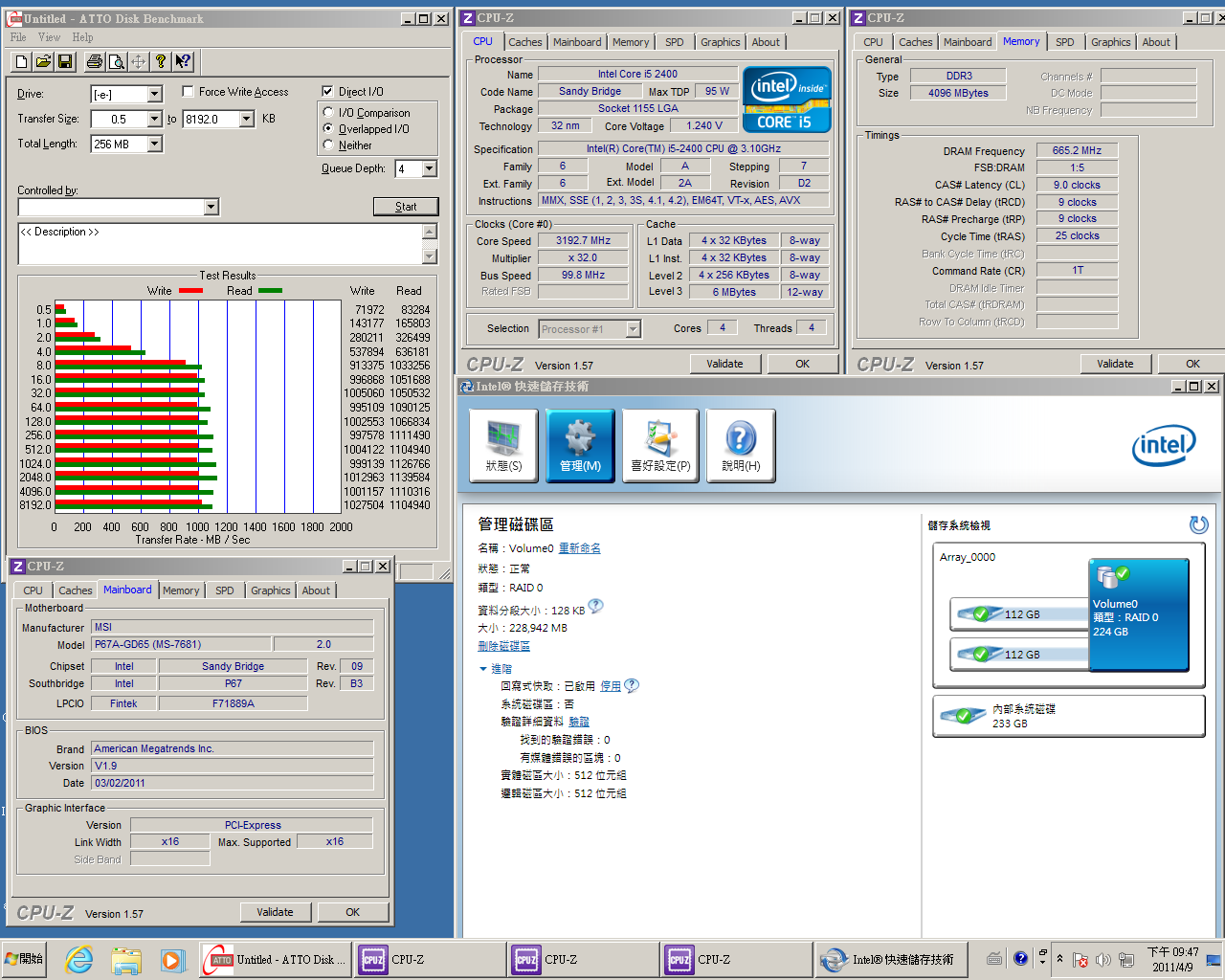Click the Verify (驗證) link
The image size is (1225, 980).
(579, 722)
